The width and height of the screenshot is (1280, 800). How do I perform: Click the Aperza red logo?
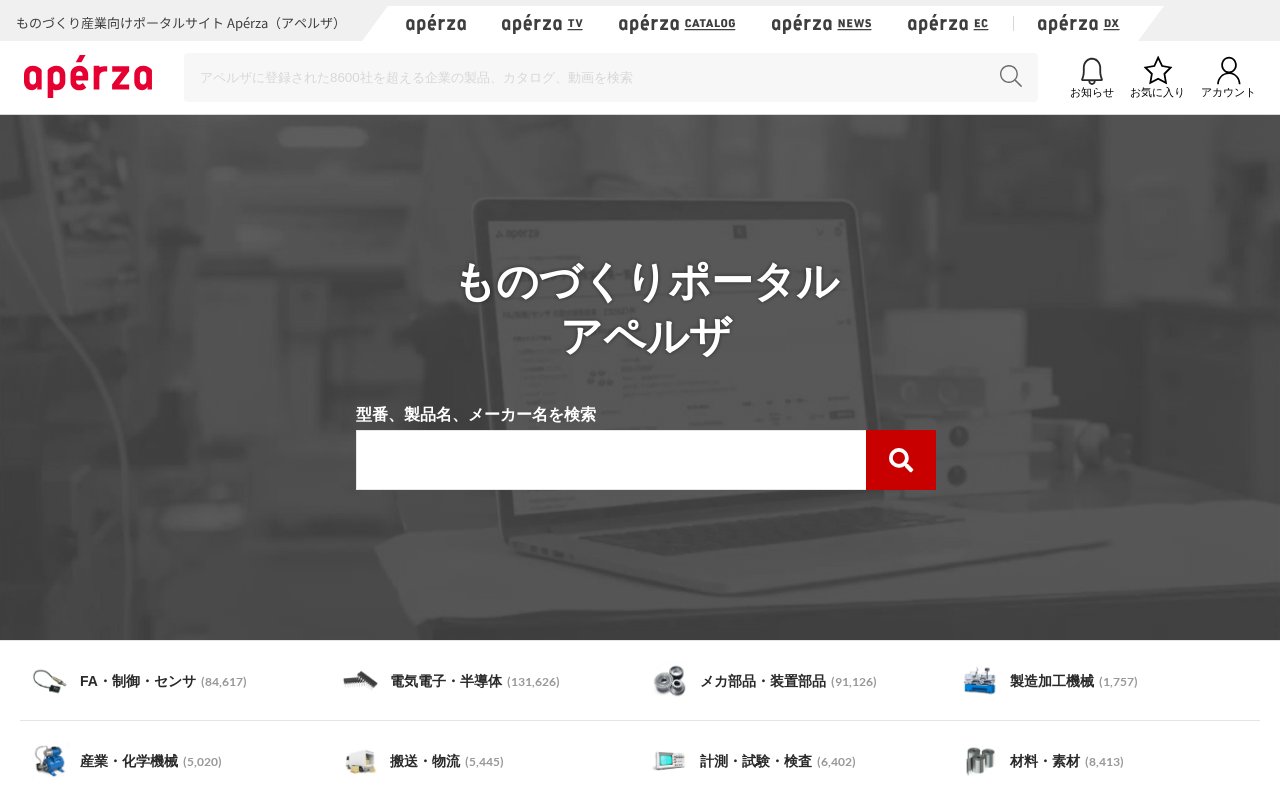(x=88, y=76)
